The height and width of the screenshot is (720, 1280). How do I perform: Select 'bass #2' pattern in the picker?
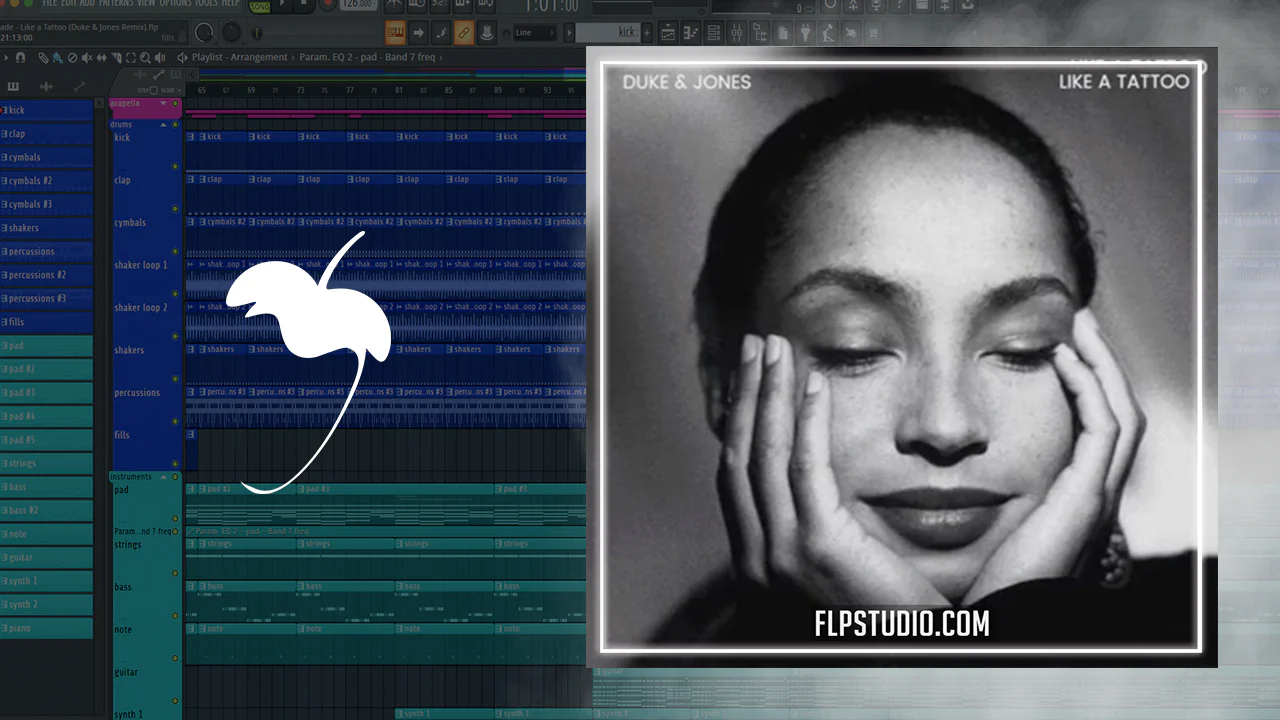46,510
